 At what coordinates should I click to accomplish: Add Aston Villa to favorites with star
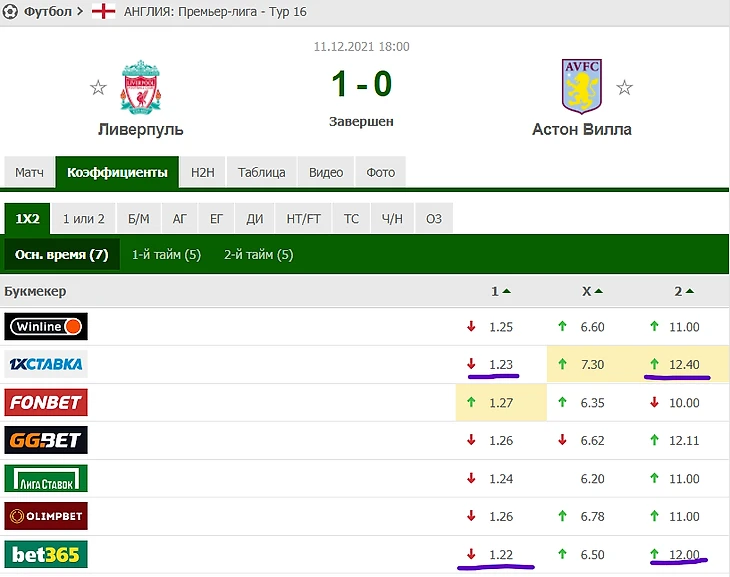[x=625, y=88]
